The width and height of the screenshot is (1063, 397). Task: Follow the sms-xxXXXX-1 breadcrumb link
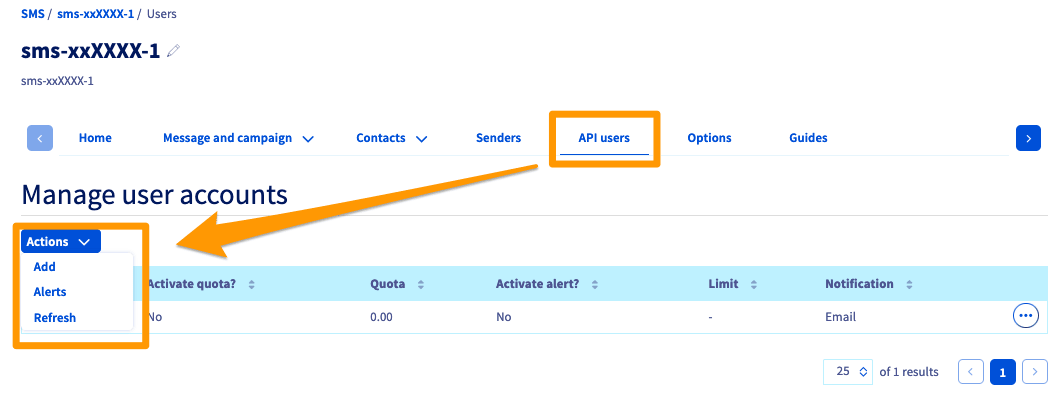(95, 13)
